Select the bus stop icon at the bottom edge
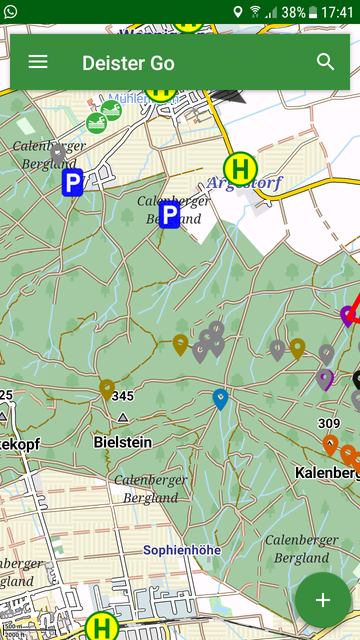The width and height of the screenshot is (360, 640). pyautogui.click(x=102, y=627)
